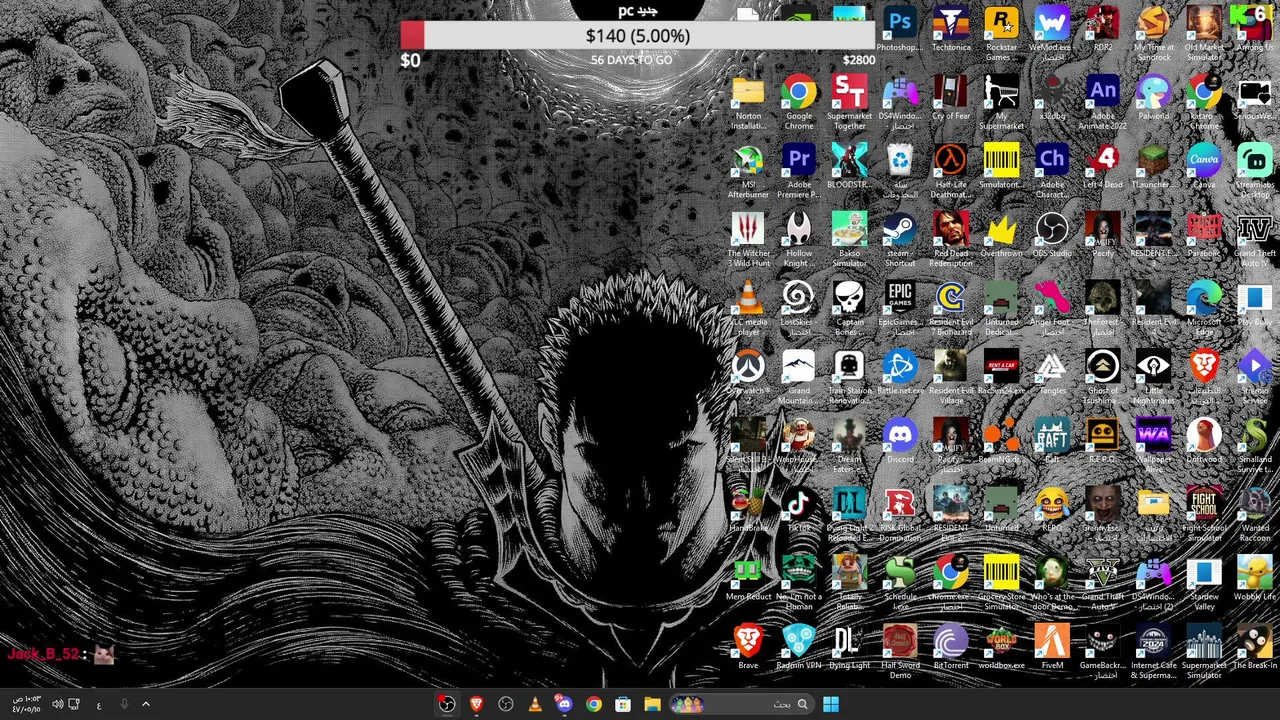Viewport: 1280px width, 720px height.
Task: Select the Norton Installation folder icon
Action: click(x=748, y=103)
